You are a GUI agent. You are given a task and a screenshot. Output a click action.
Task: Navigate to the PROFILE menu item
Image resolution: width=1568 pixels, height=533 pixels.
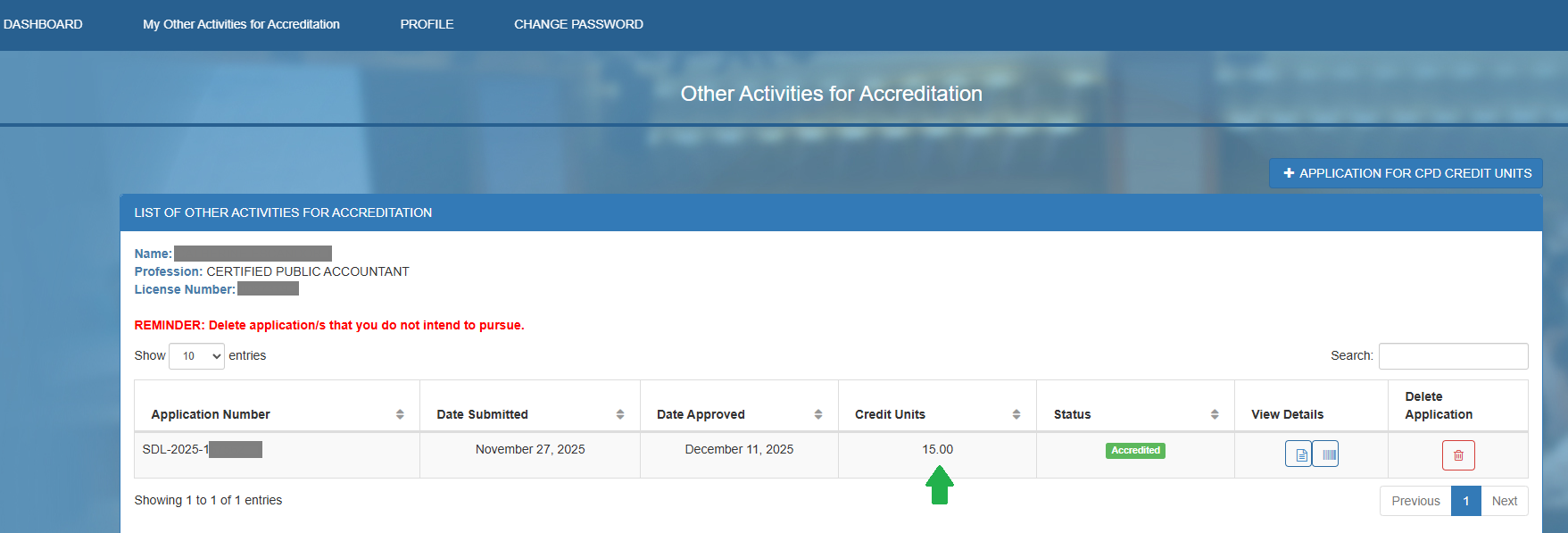(x=427, y=24)
